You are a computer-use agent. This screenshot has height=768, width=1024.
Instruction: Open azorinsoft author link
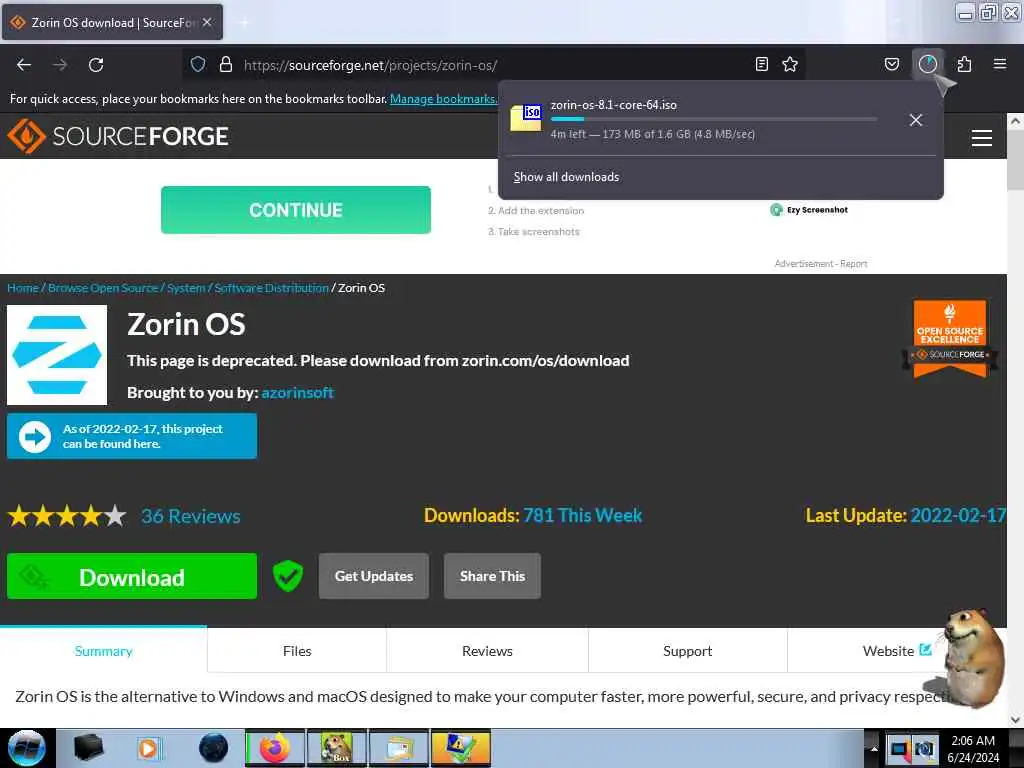[x=298, y=392]
